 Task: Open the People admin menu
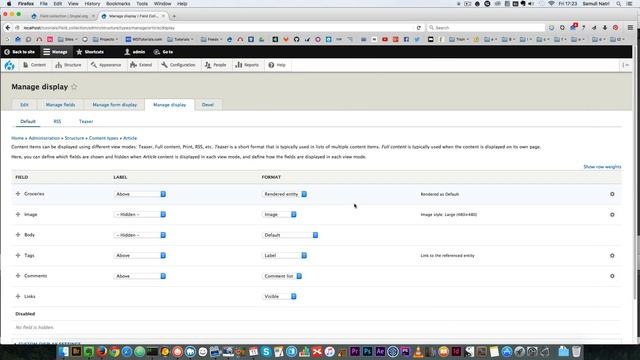(x=215, y=65)
